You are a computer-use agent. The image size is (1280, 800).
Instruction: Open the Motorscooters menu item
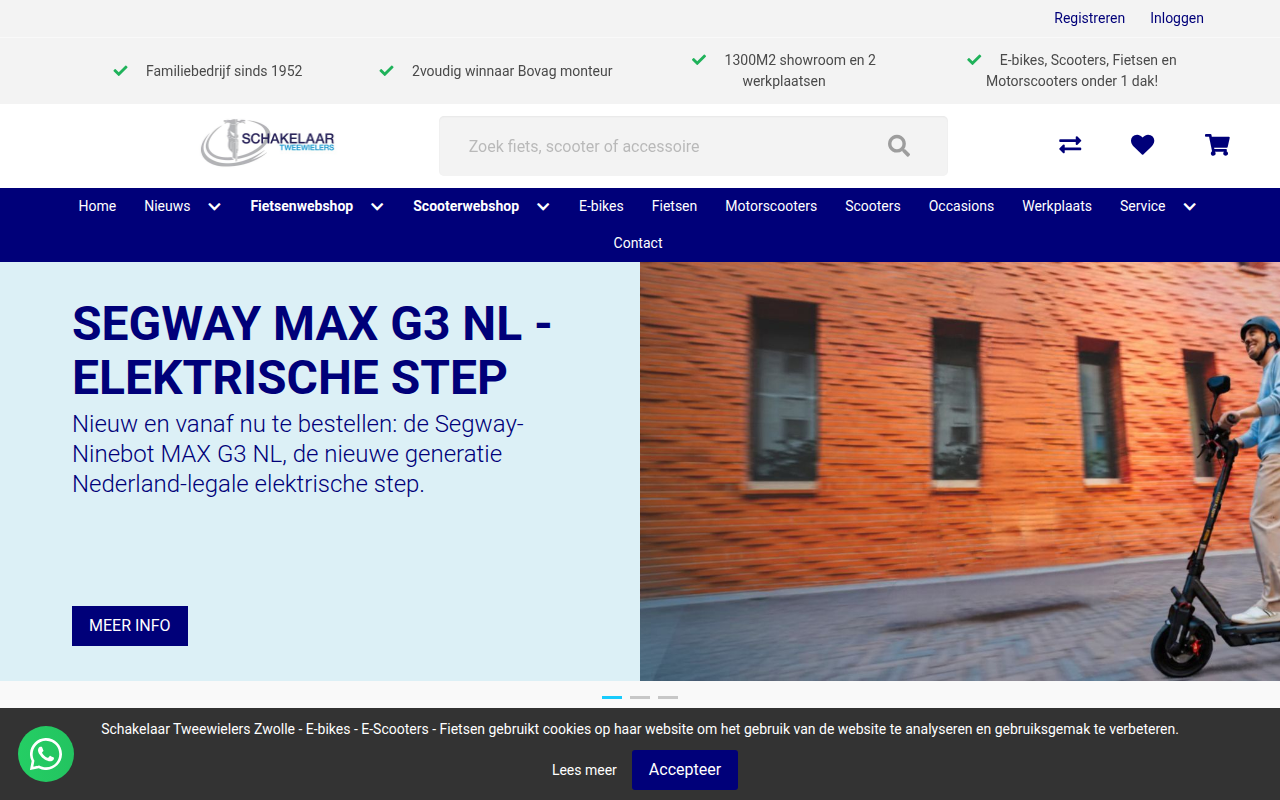[x=771, y=206]
